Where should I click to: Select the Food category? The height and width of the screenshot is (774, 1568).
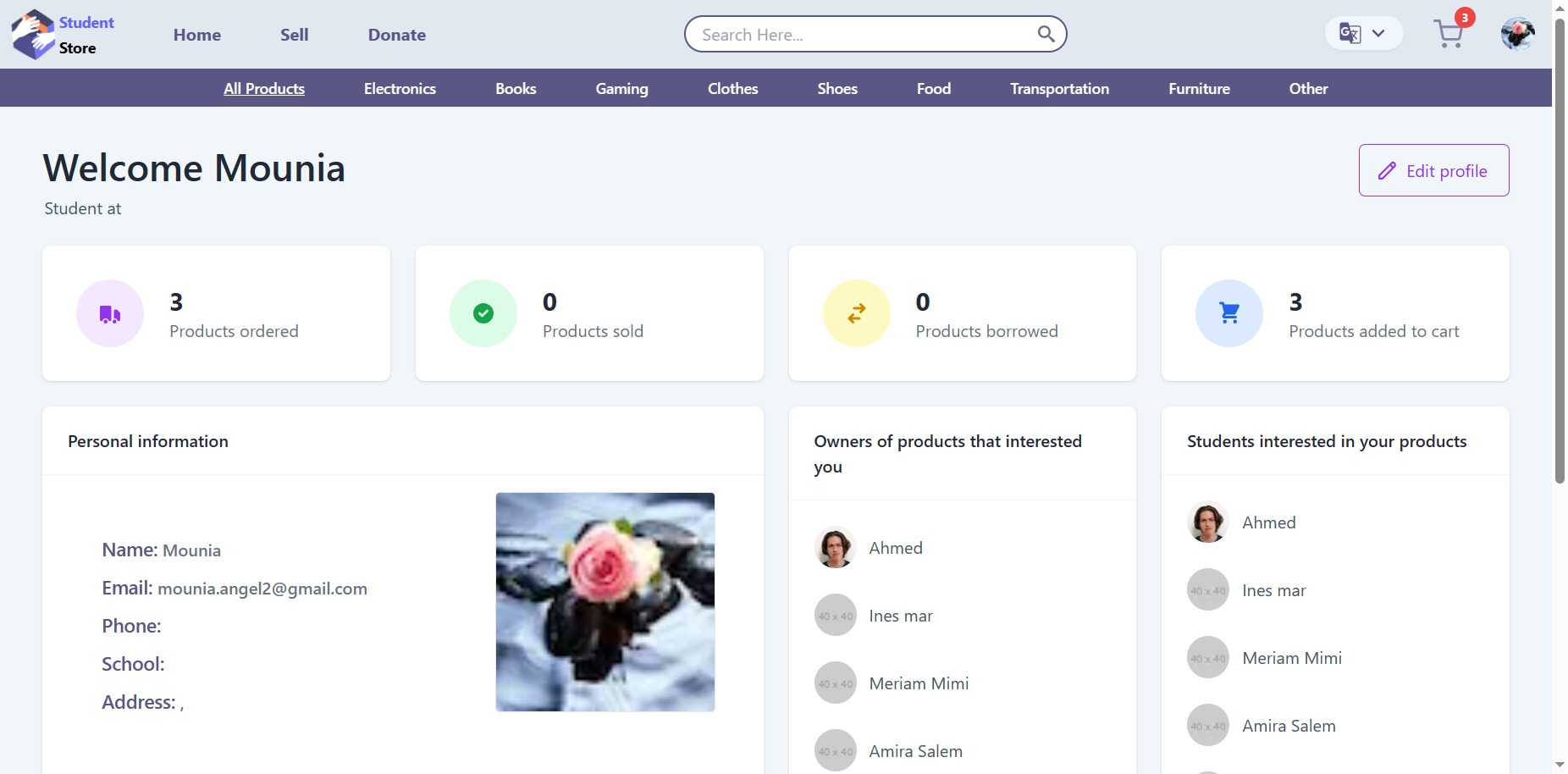(x=934, y=88)
